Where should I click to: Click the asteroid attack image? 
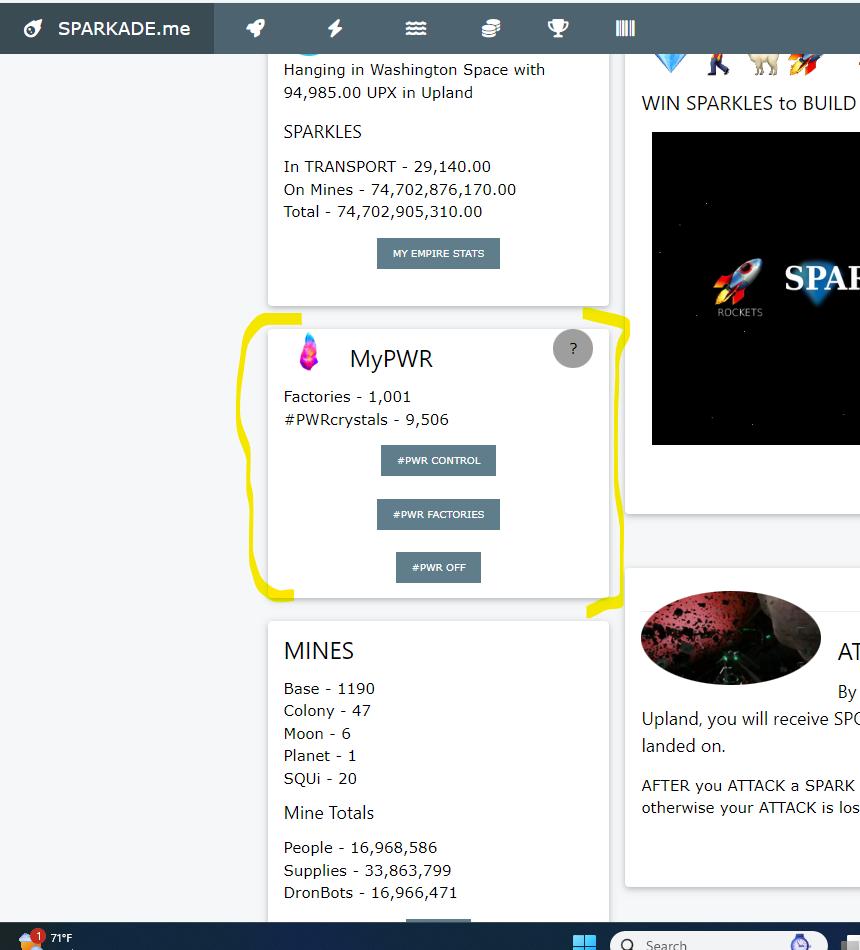pyautogui.click(x=730, y=638)
